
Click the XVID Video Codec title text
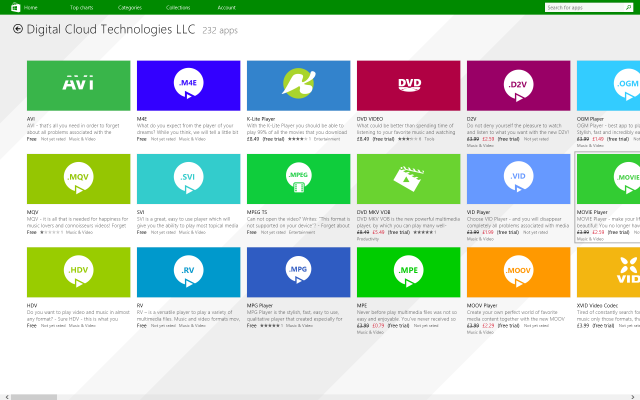pos(598,305)
